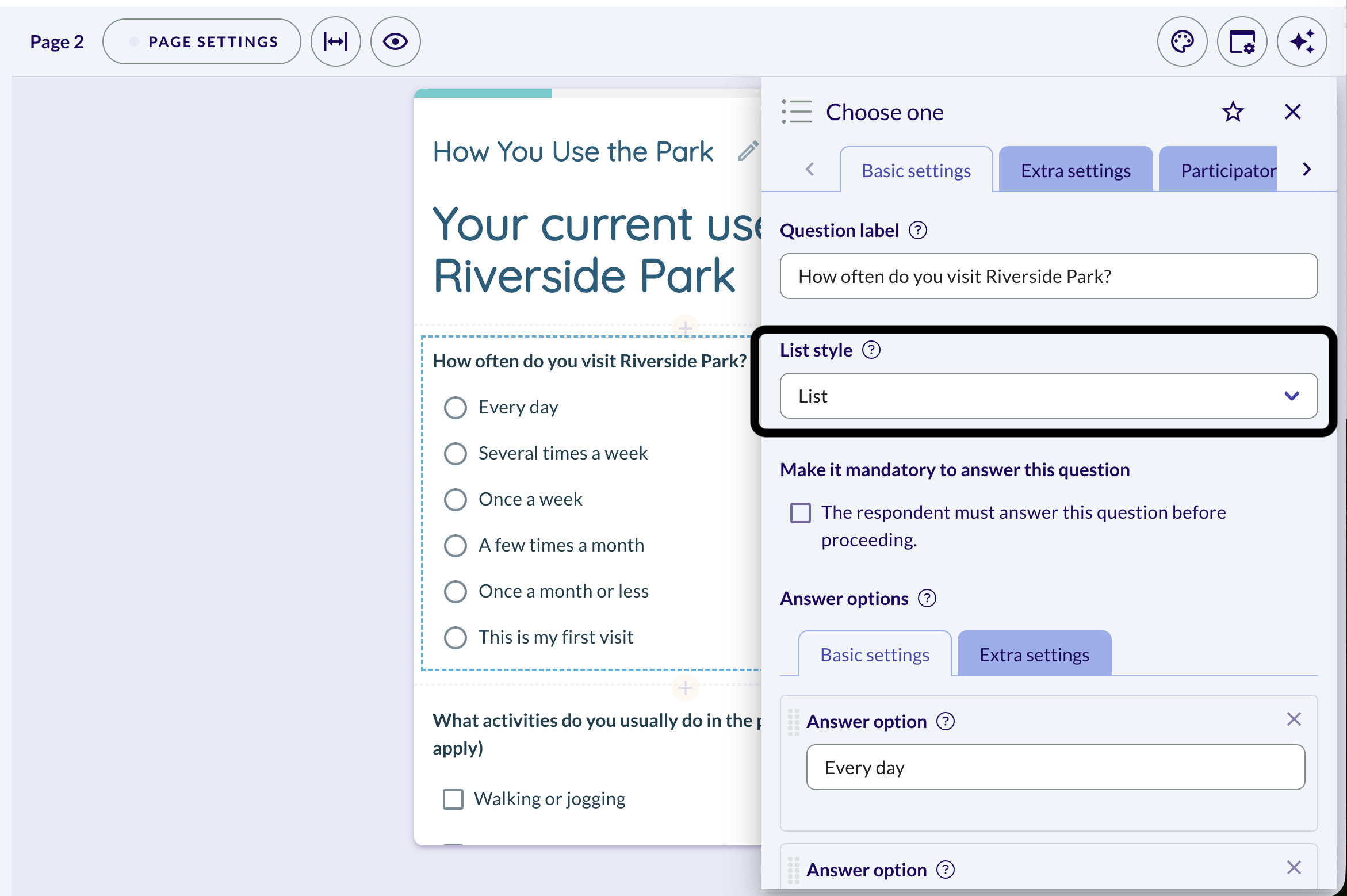Switch to top Extra settings tab
This screenshot has height=896, width=1347.
point(1076,170)
